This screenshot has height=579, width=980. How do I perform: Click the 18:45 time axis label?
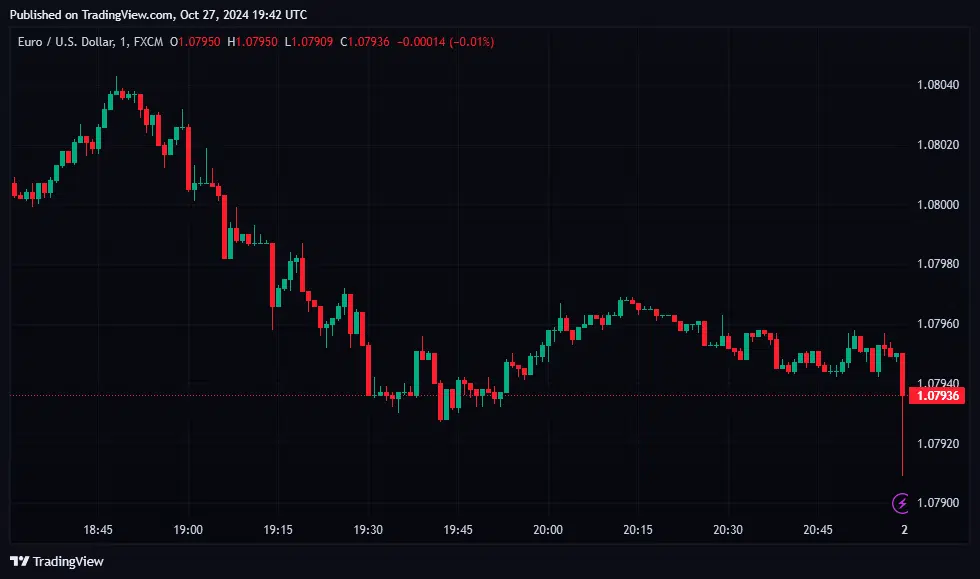coord(98,530)
